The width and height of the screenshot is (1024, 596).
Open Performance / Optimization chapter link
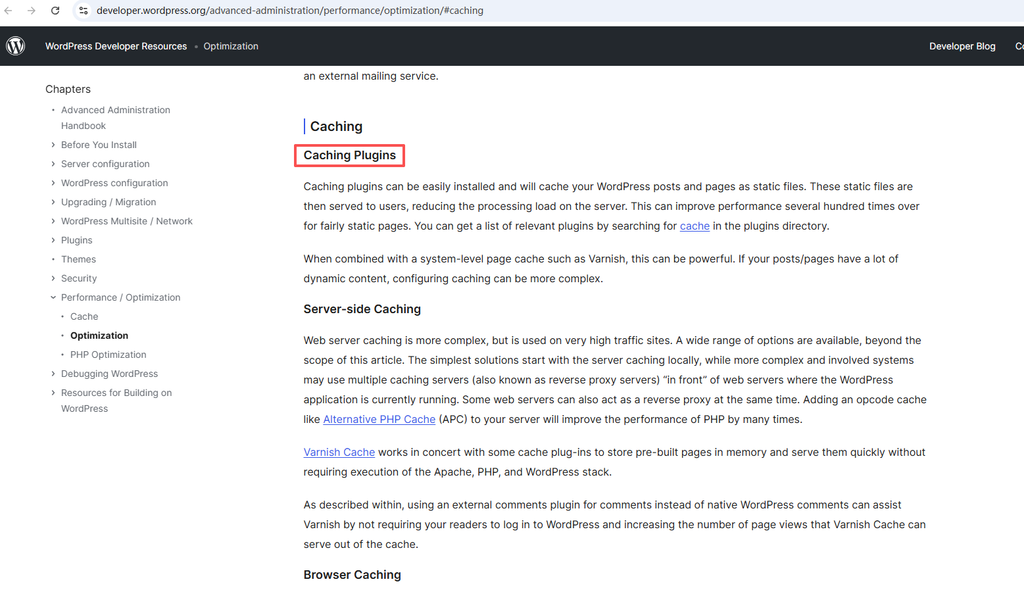pyautogui.click(x=120, y=297)
